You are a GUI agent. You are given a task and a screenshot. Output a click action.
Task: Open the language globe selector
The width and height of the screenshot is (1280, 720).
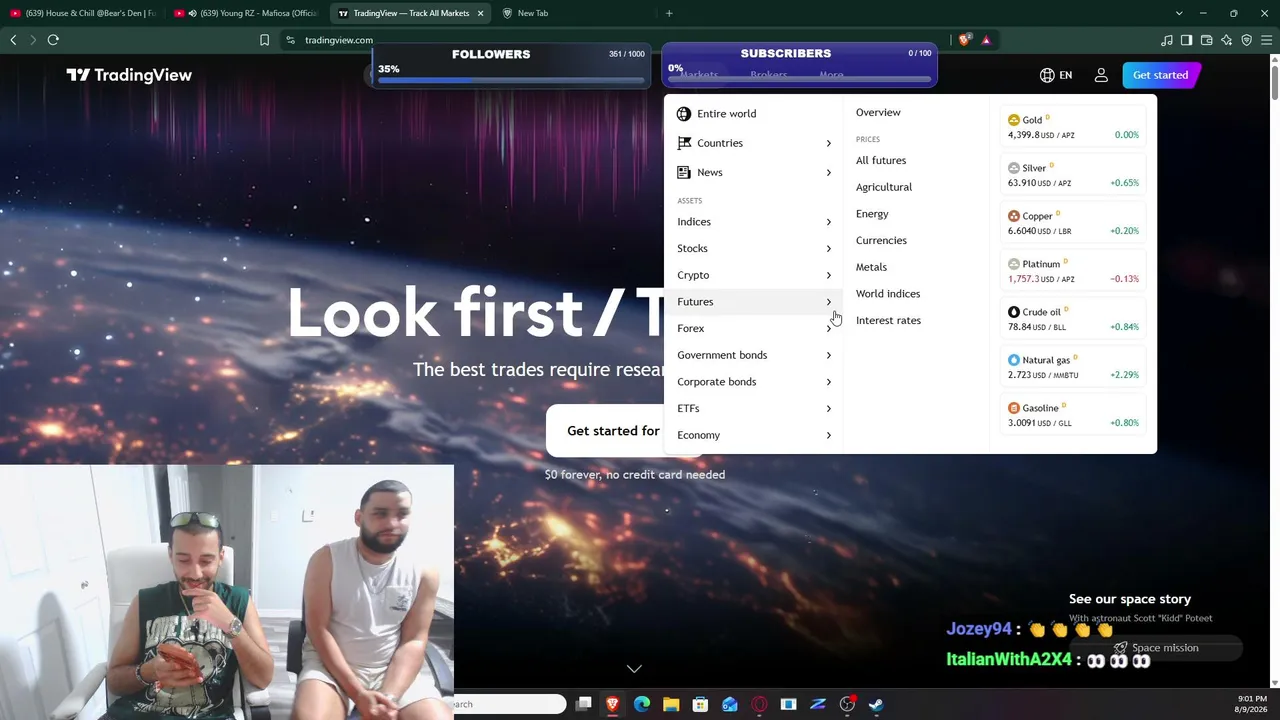(1056, 75)
